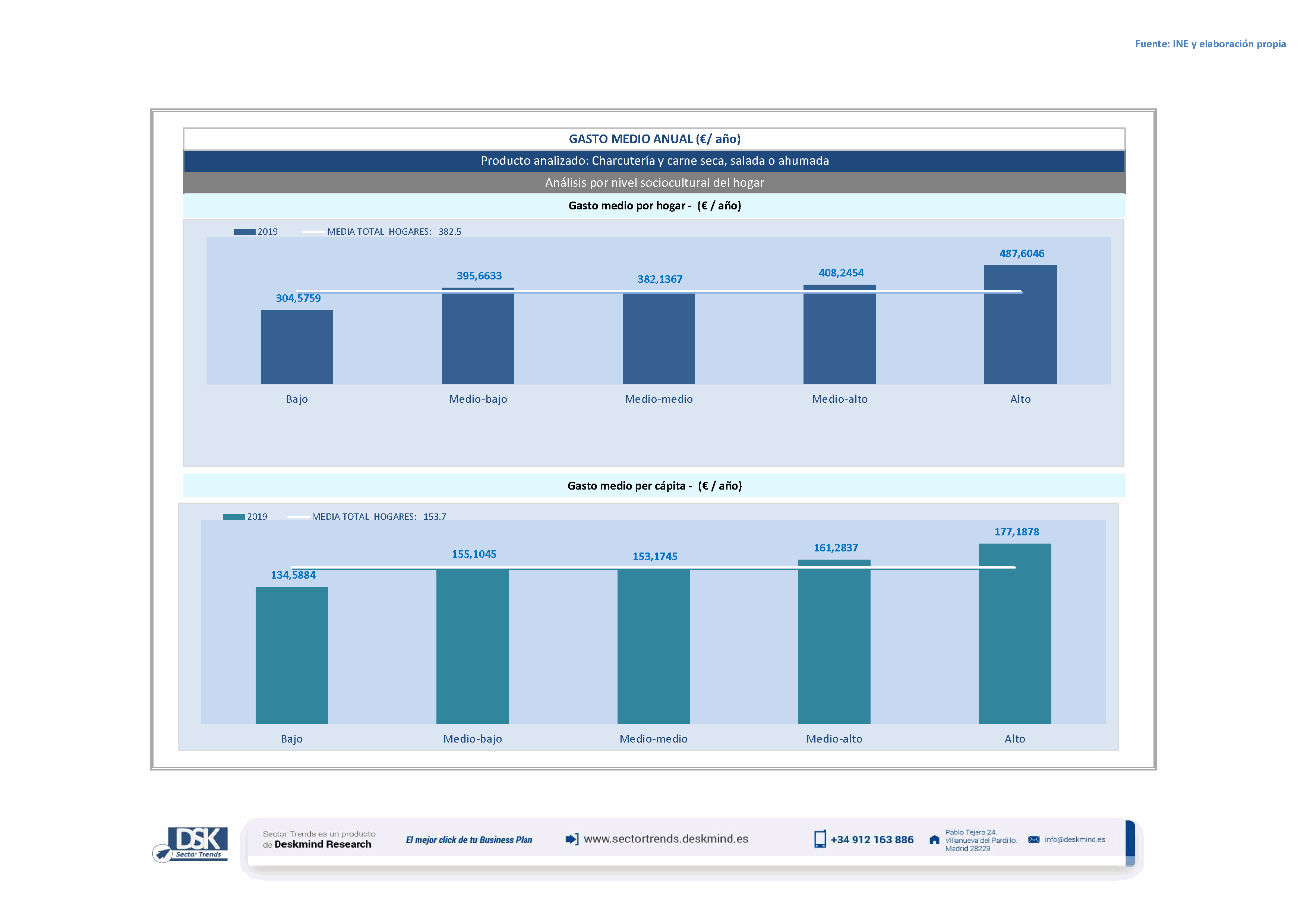Click the 487,6046 data label

click(1022, 254)
